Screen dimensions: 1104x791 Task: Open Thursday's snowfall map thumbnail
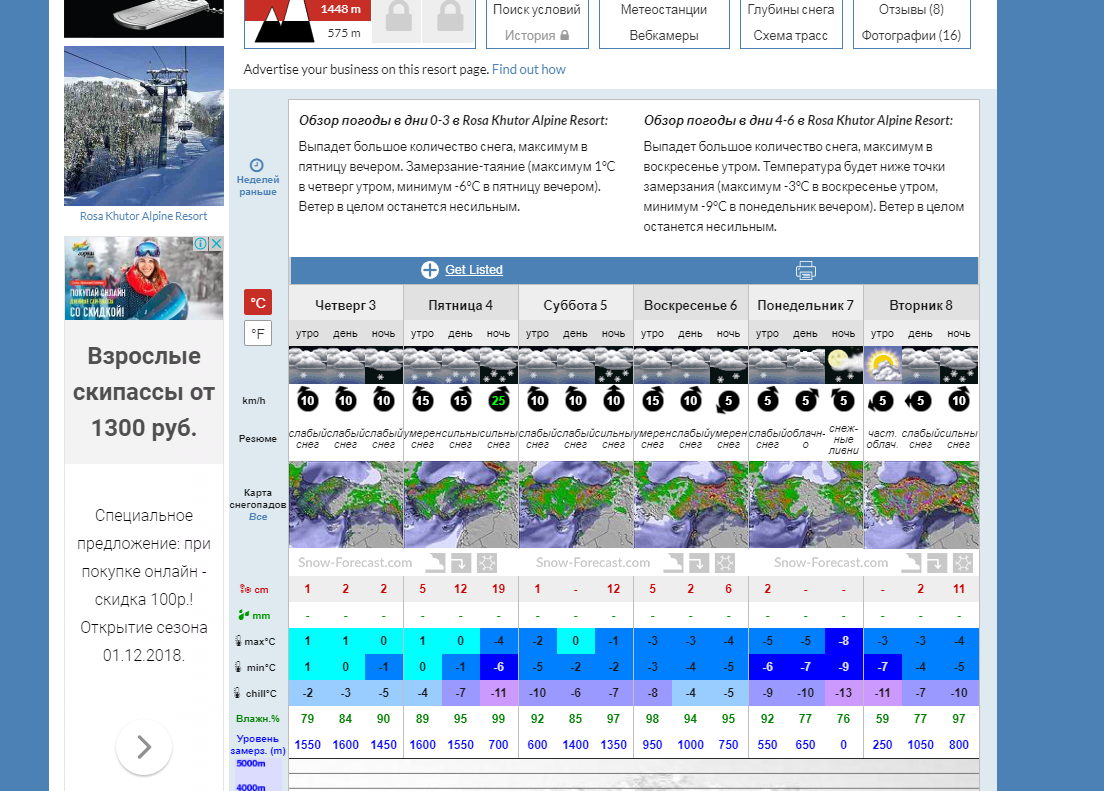[x=346, y=504]
